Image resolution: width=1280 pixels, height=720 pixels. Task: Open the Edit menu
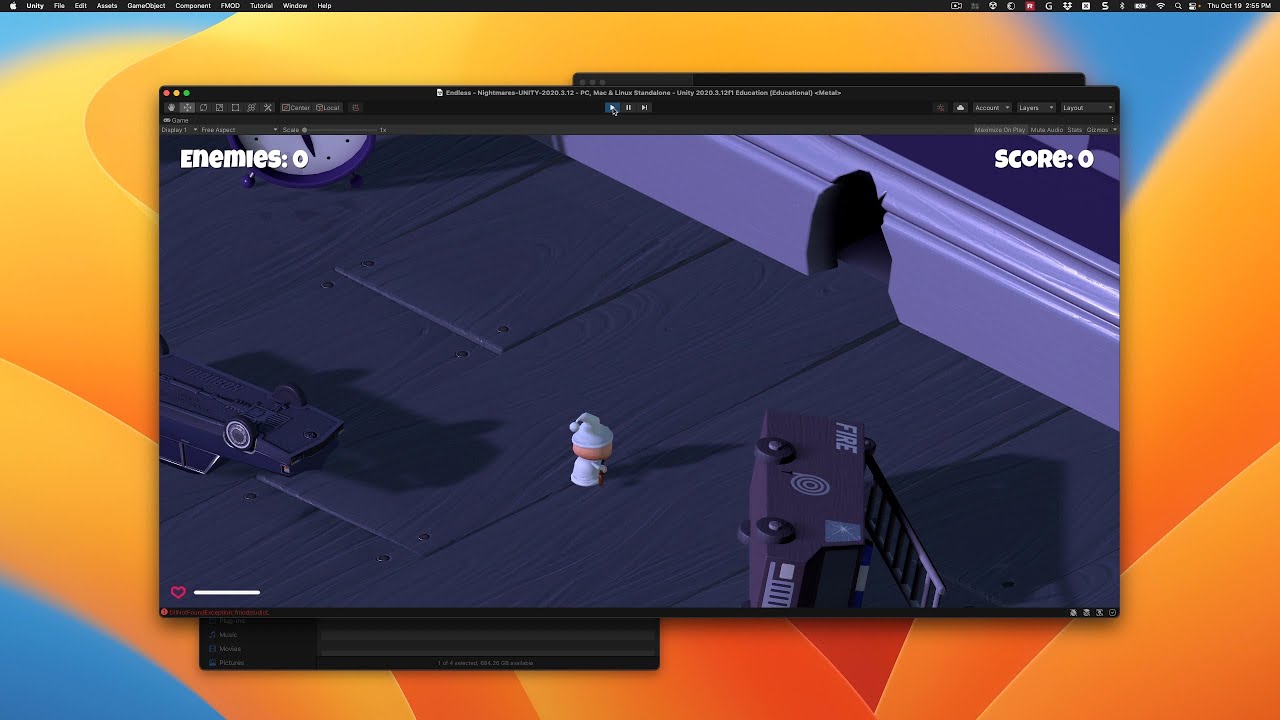click(x=80, y=6)
